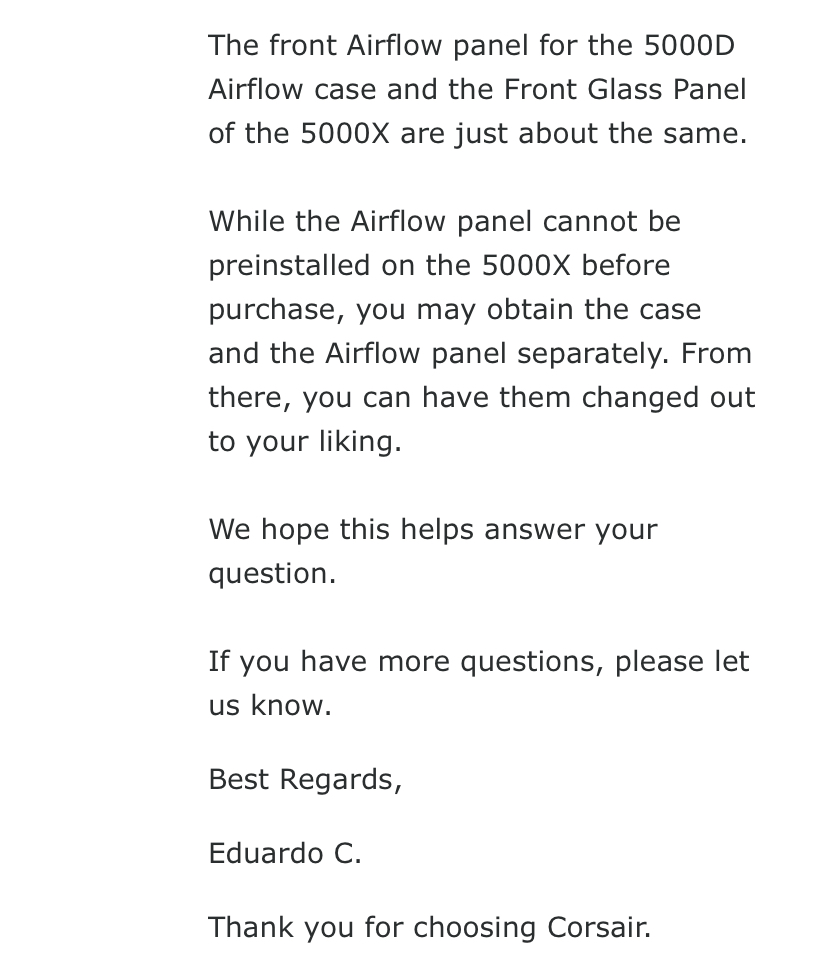Image resolution: width=828 pixels, height=979 pixels.
Task: Click the text "us know."
Action: (x=270, y=706)
